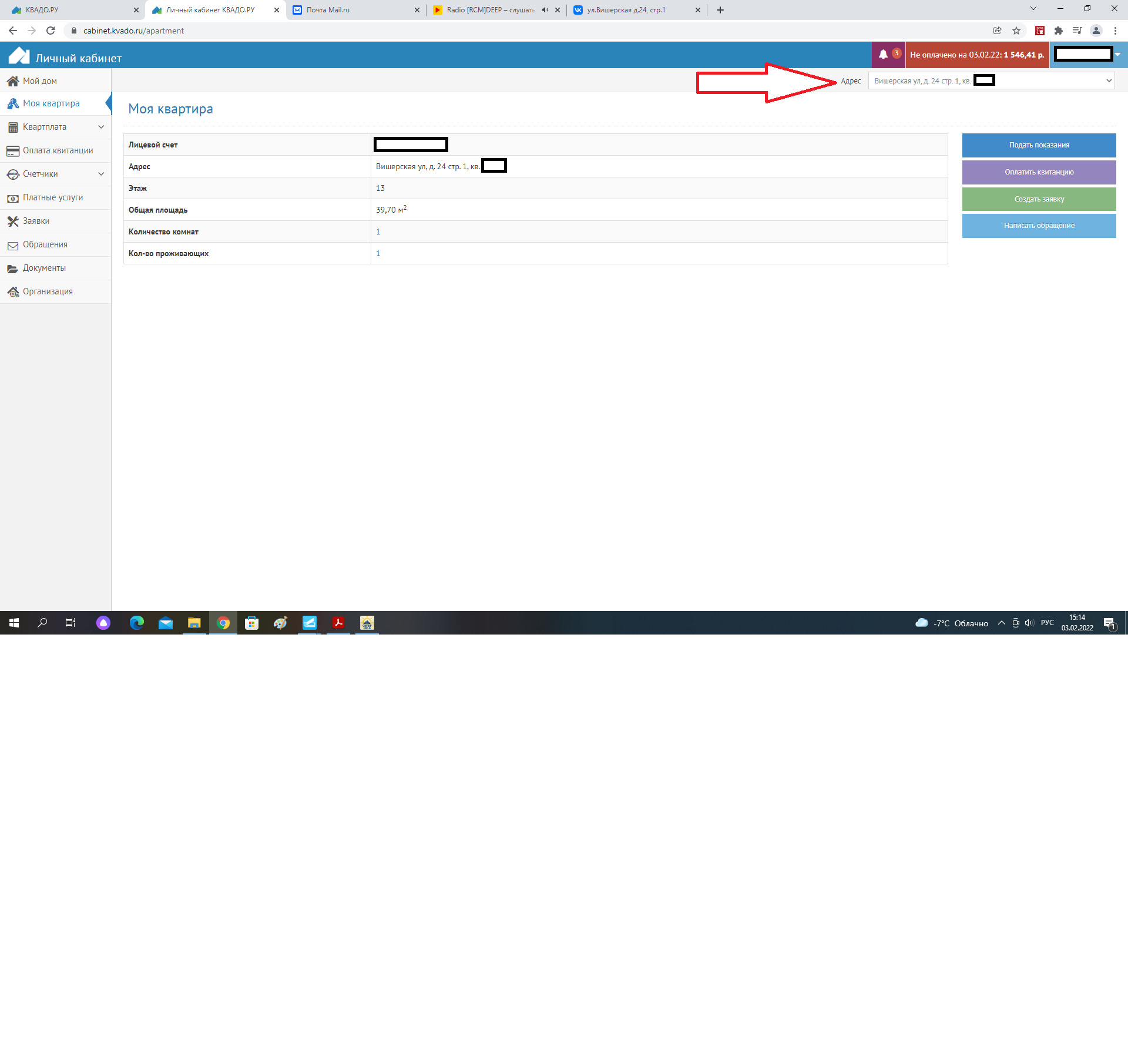Open the Адрес address dropdown
The width and height of the screenshot is (1128, 1064).
(992, 80)
